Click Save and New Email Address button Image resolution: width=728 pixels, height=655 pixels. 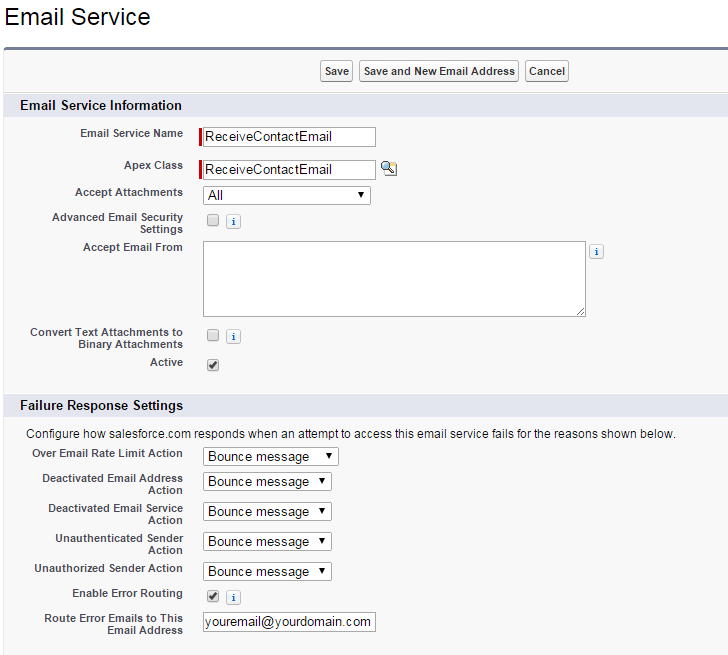click(x=439, y=71)
